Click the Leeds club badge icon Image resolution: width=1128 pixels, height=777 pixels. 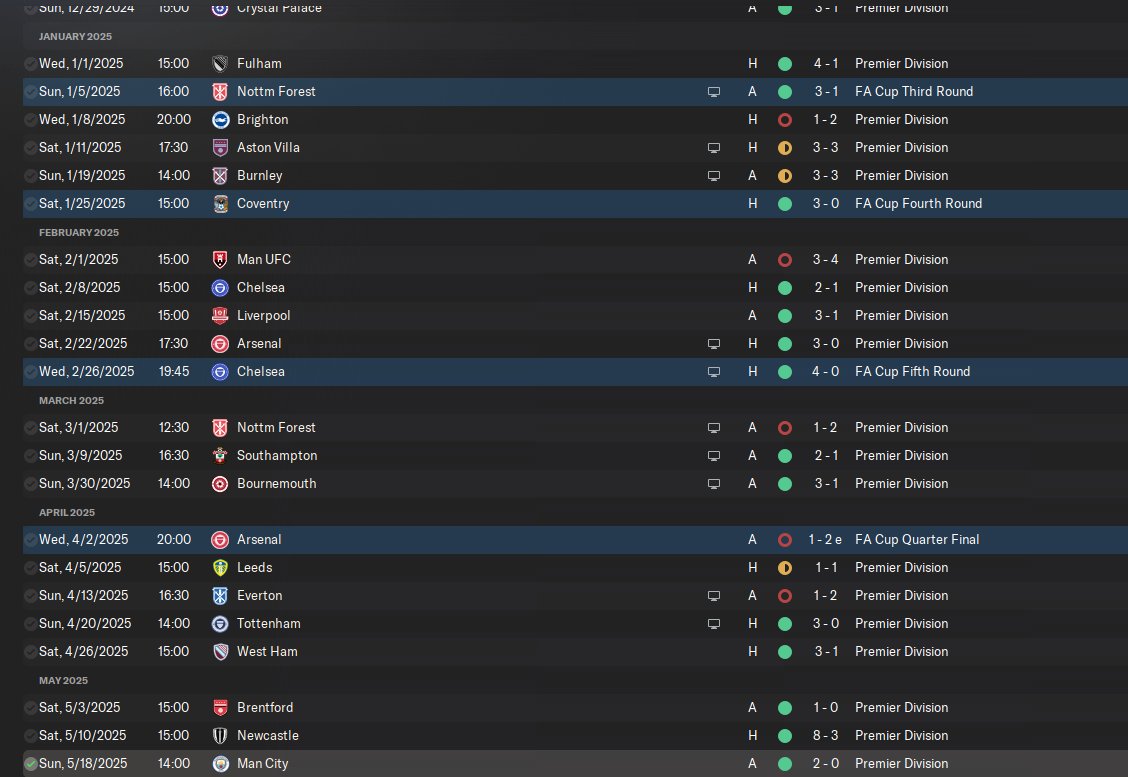point(220,568)
